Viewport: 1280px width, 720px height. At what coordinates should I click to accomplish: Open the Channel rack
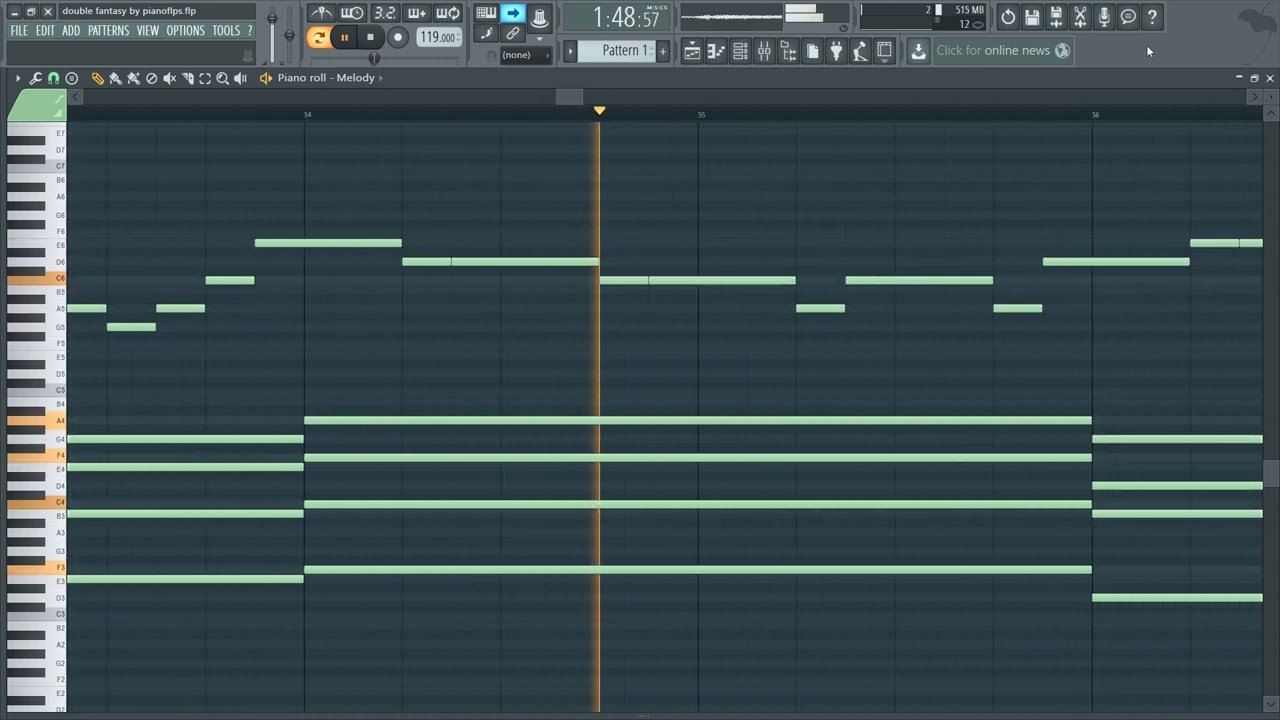pyautogui.click(x=740, y=51)
